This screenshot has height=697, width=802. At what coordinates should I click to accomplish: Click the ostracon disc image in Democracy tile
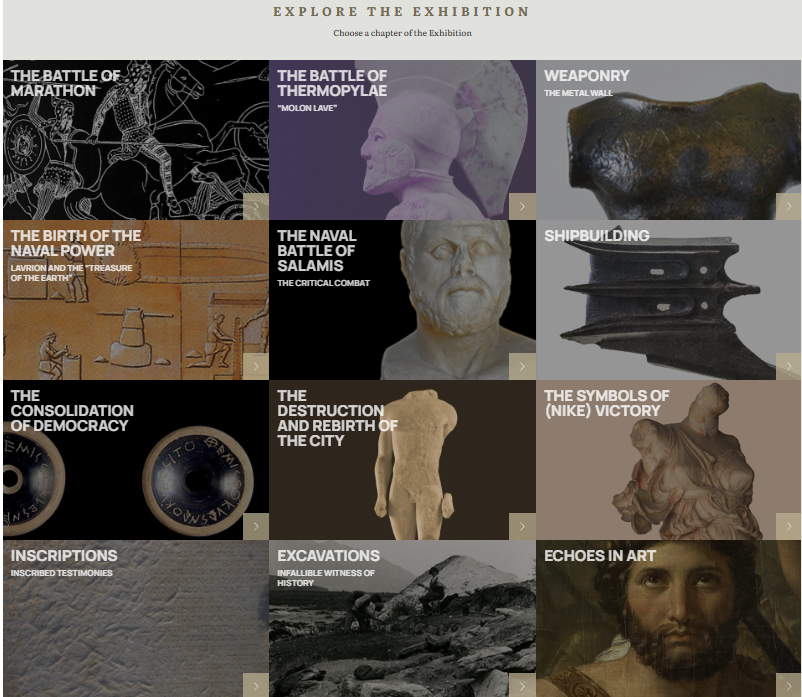[198, 481]
